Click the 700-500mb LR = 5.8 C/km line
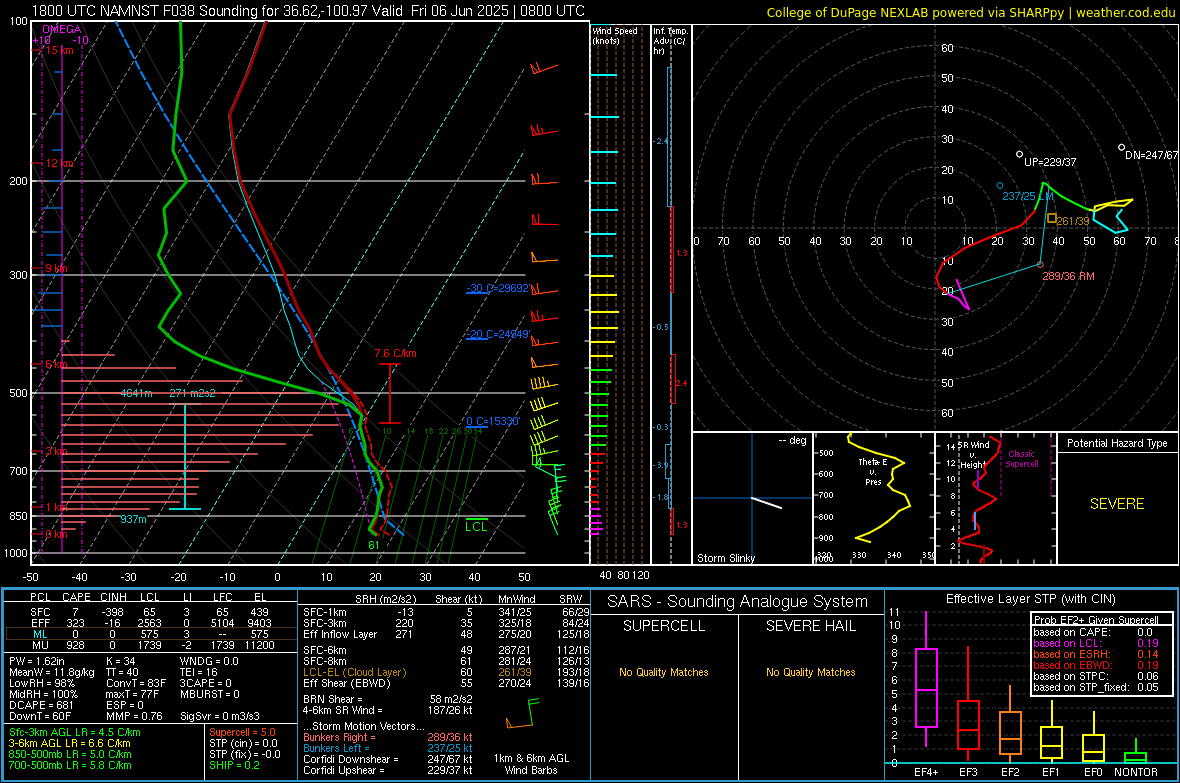 click(x=70, y=765)
